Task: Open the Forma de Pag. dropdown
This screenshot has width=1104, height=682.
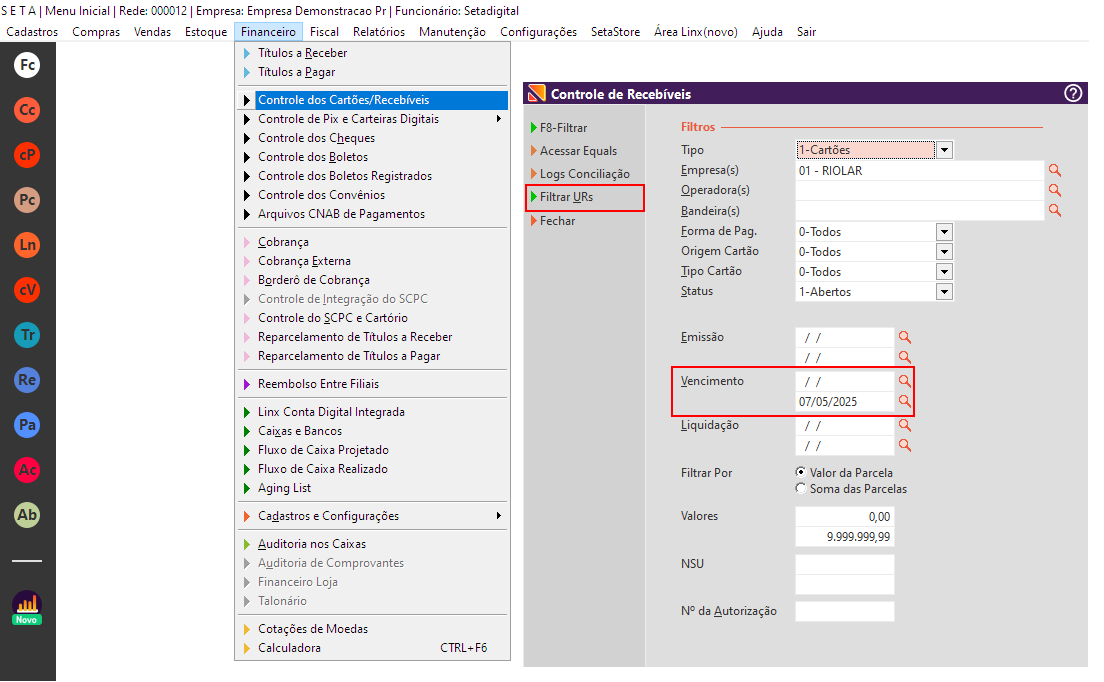Action: [944, 232]
